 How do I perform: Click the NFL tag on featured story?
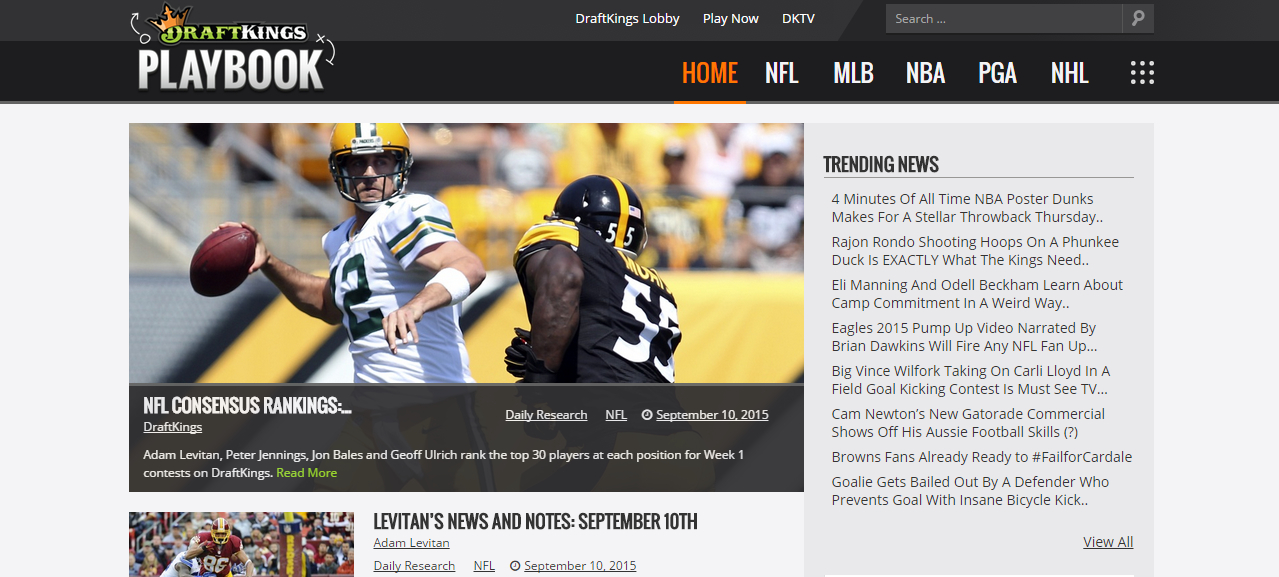click(x=616, y=415)
